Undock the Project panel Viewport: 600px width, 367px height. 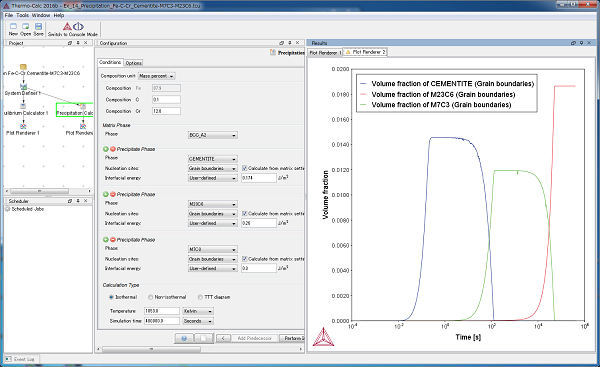tap(70, 43)
